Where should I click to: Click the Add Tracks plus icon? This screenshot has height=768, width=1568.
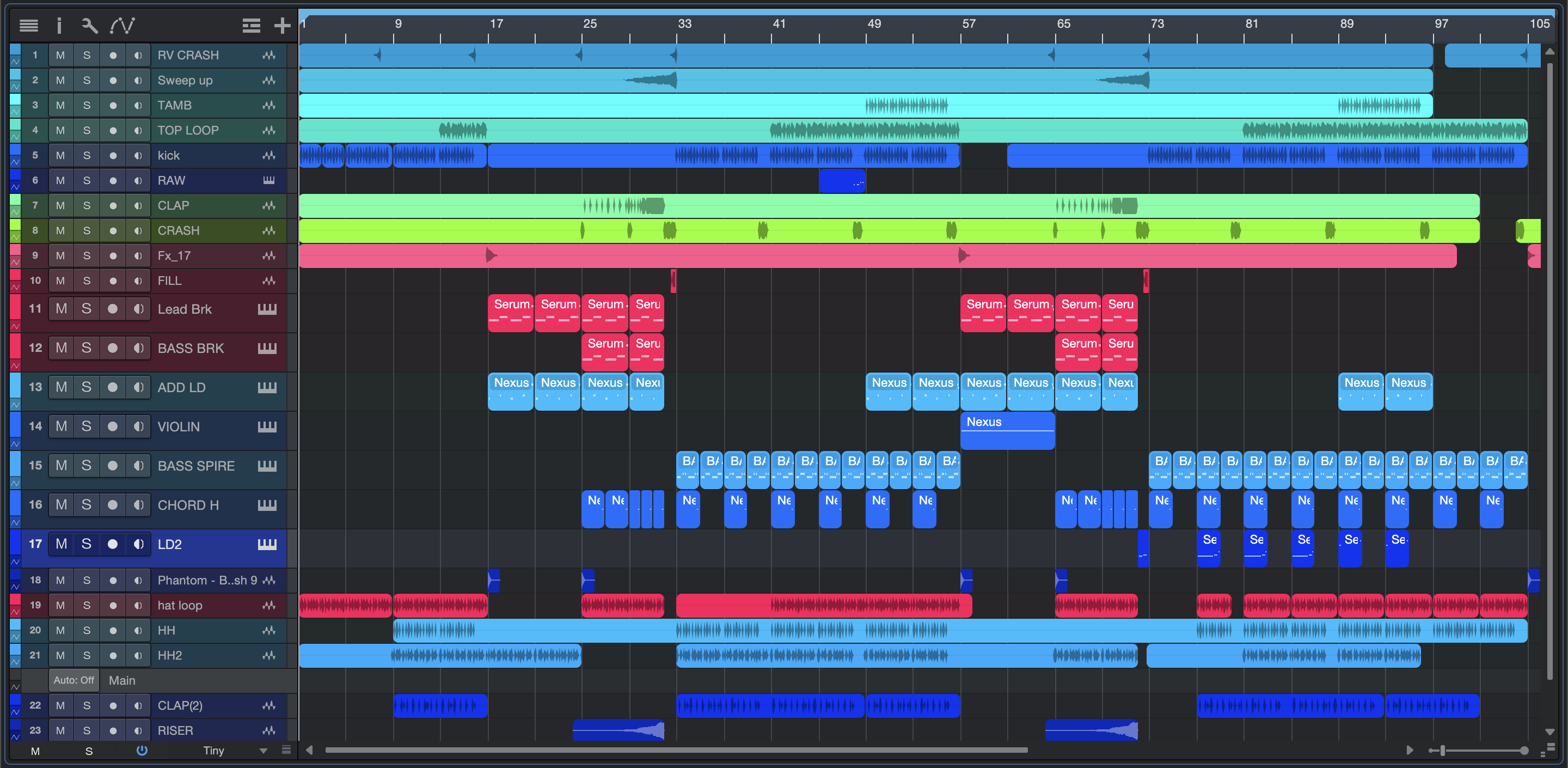282,26
